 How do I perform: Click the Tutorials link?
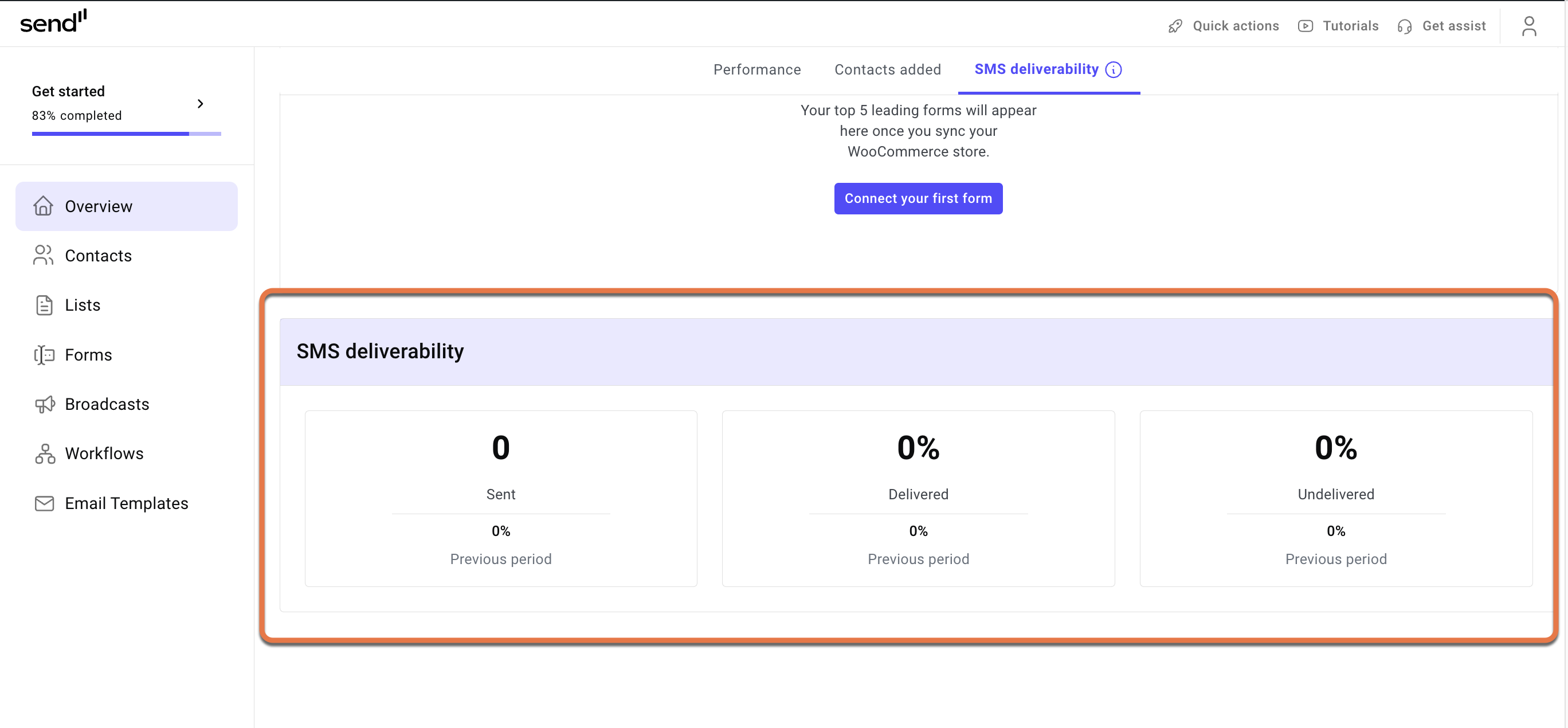click(1338, 26)
